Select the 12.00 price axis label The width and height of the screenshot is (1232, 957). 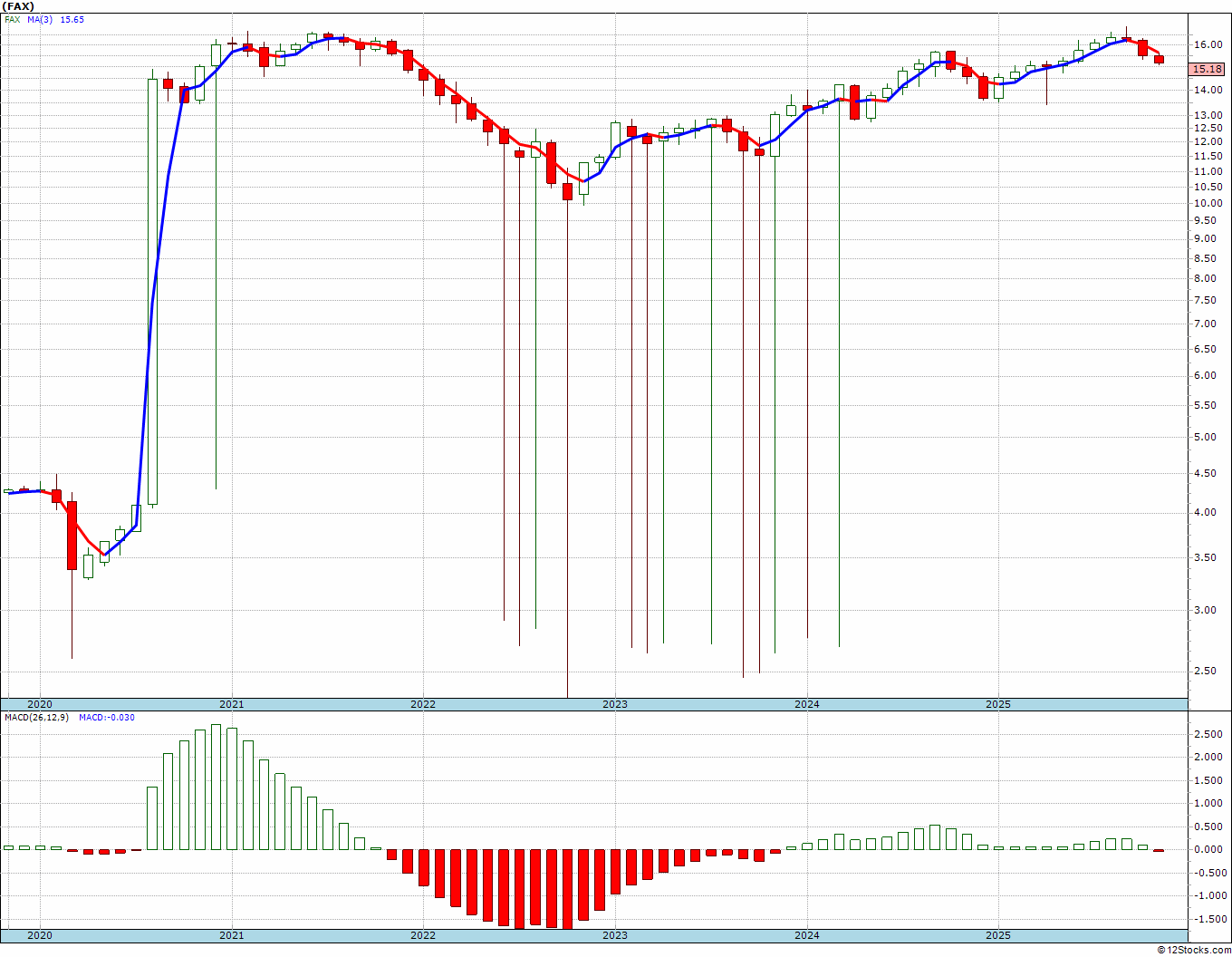[x=1207, y=142]
